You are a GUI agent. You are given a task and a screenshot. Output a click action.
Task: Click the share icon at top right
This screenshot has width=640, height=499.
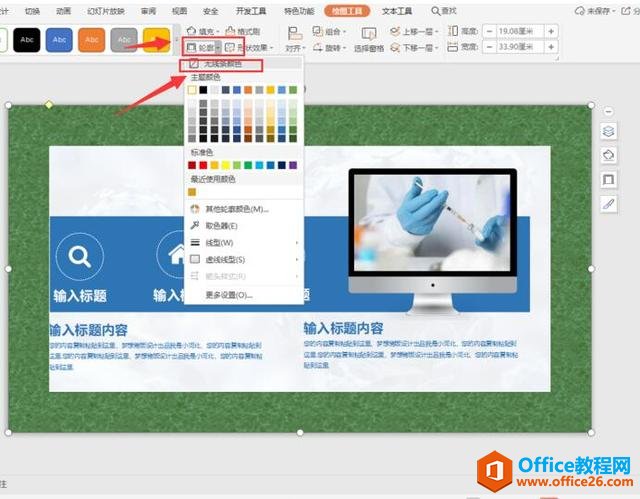tap(626, 11)
